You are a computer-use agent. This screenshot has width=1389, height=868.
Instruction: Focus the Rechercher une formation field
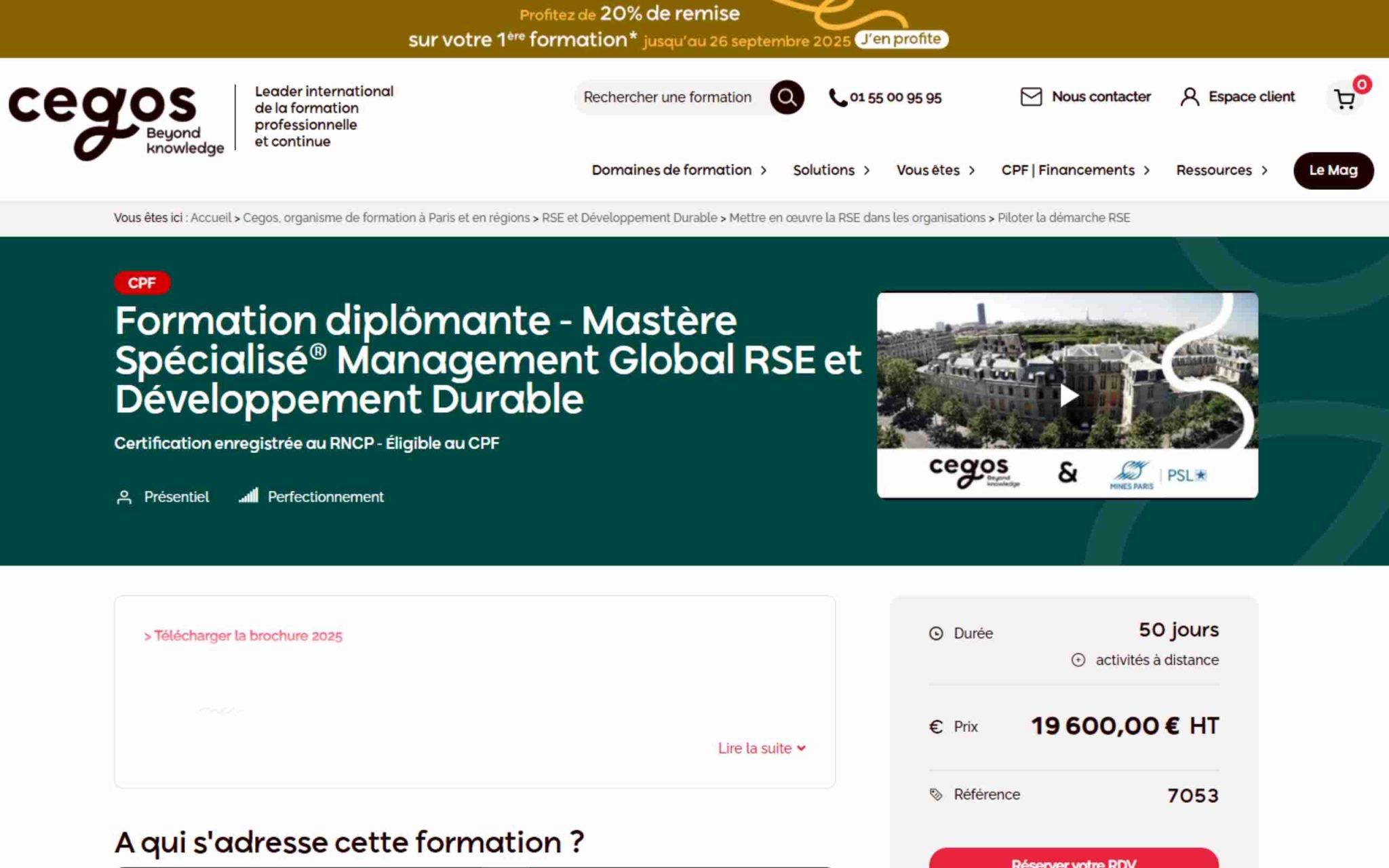click(671, 98)
